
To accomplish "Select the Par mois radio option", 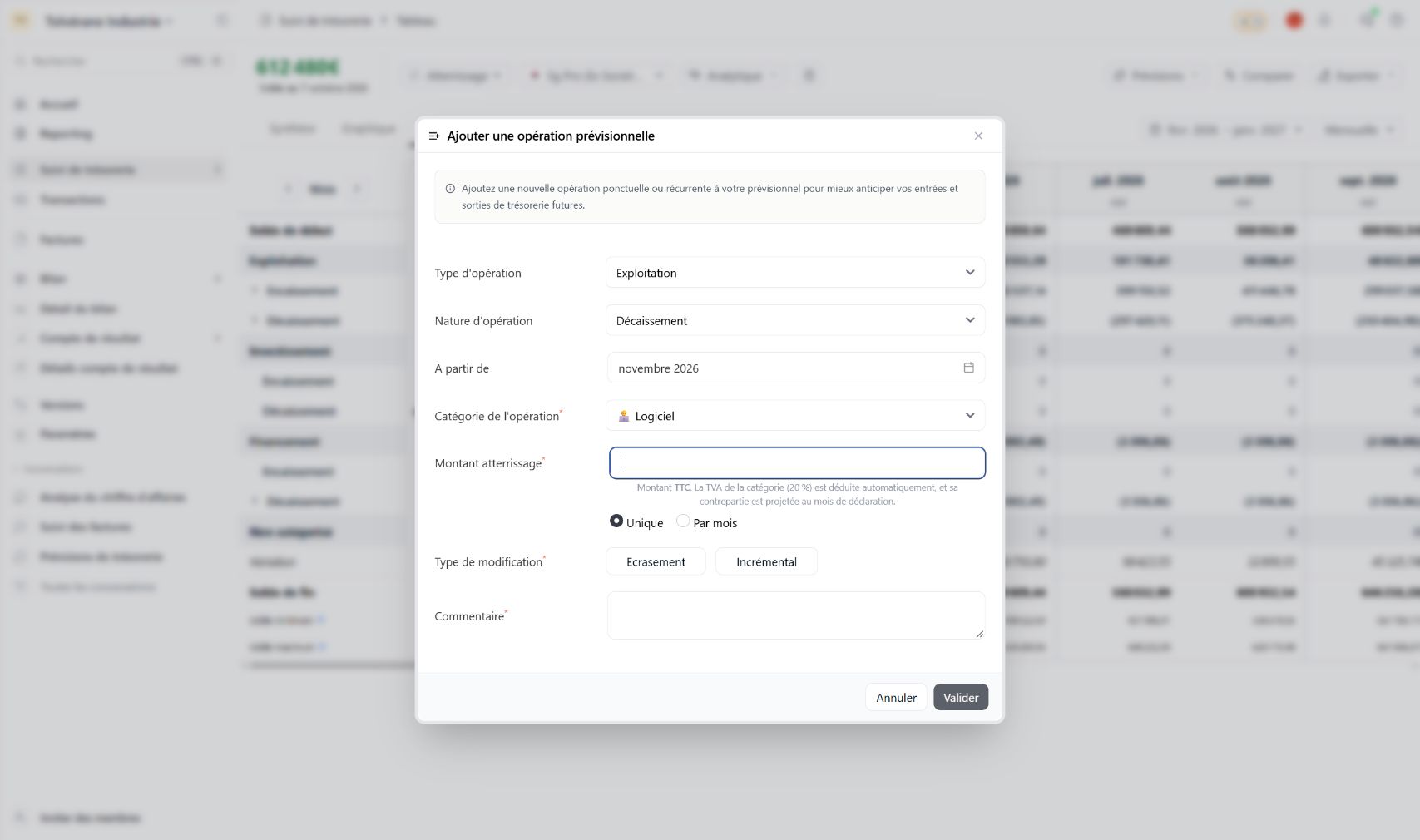I will click(x=683, y=521).
